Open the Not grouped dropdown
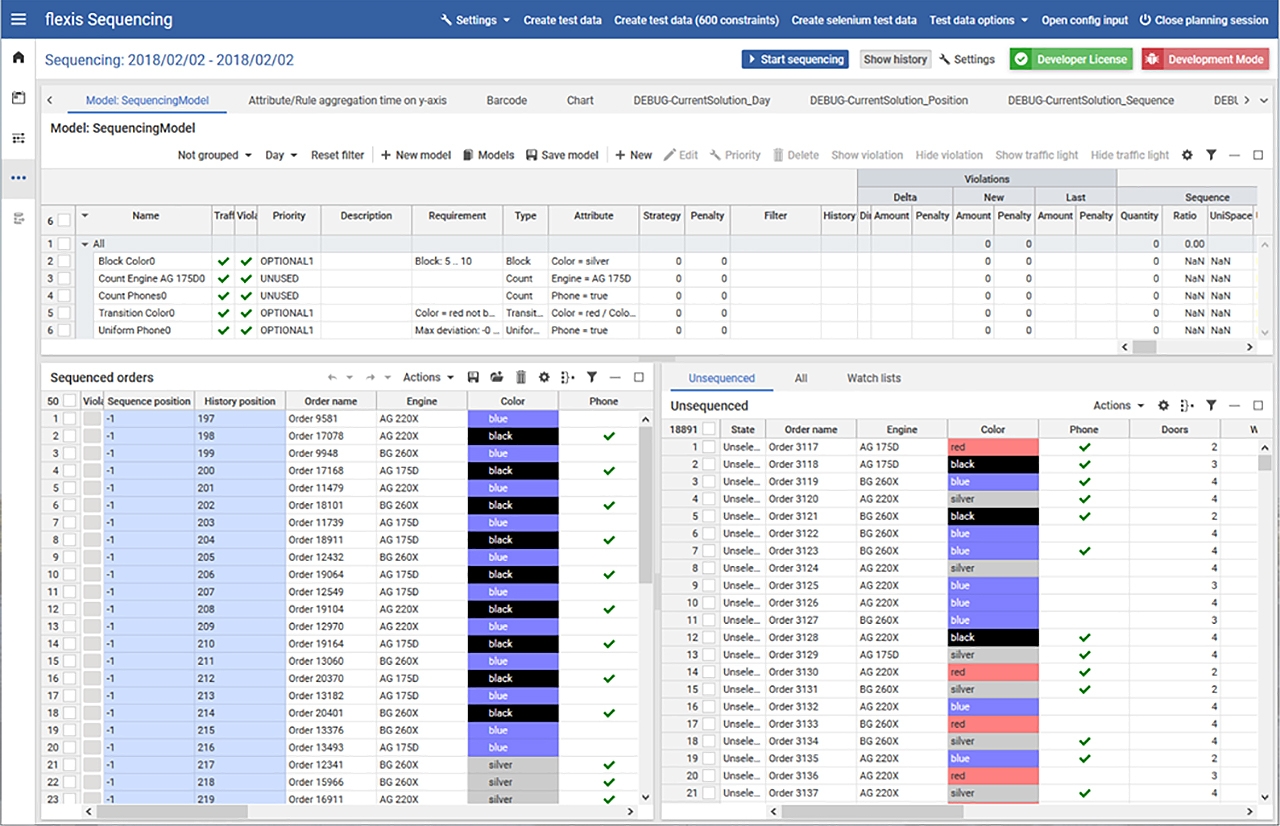The height and width of the screenshot is (826, 1280). [214, 155]
